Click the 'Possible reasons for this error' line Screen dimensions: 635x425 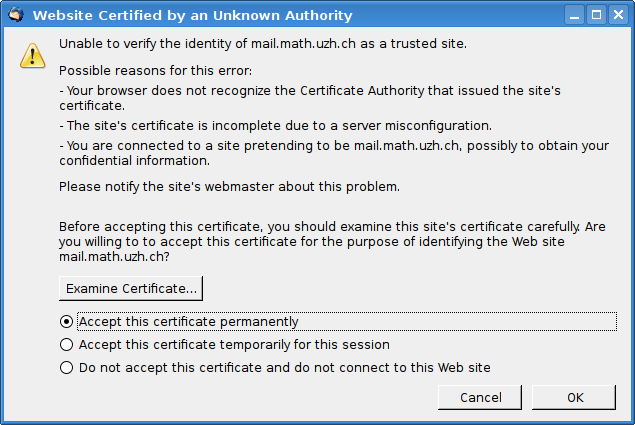click(156, 71)
